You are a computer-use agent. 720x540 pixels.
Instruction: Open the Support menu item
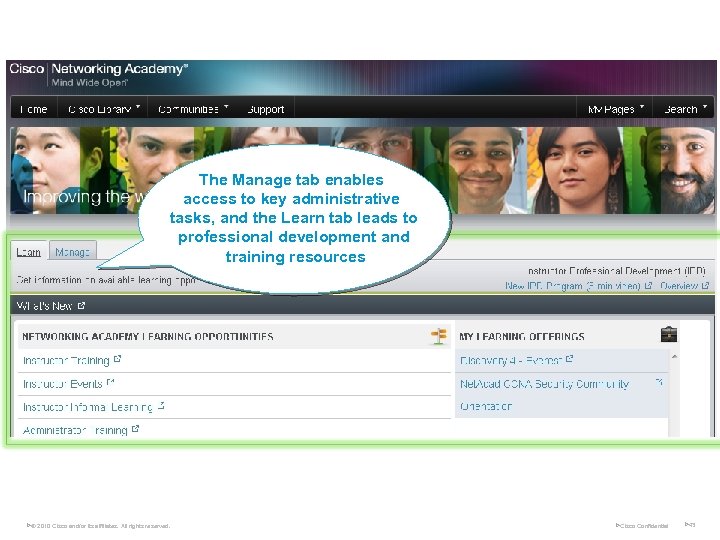click(x=265, y=109)
